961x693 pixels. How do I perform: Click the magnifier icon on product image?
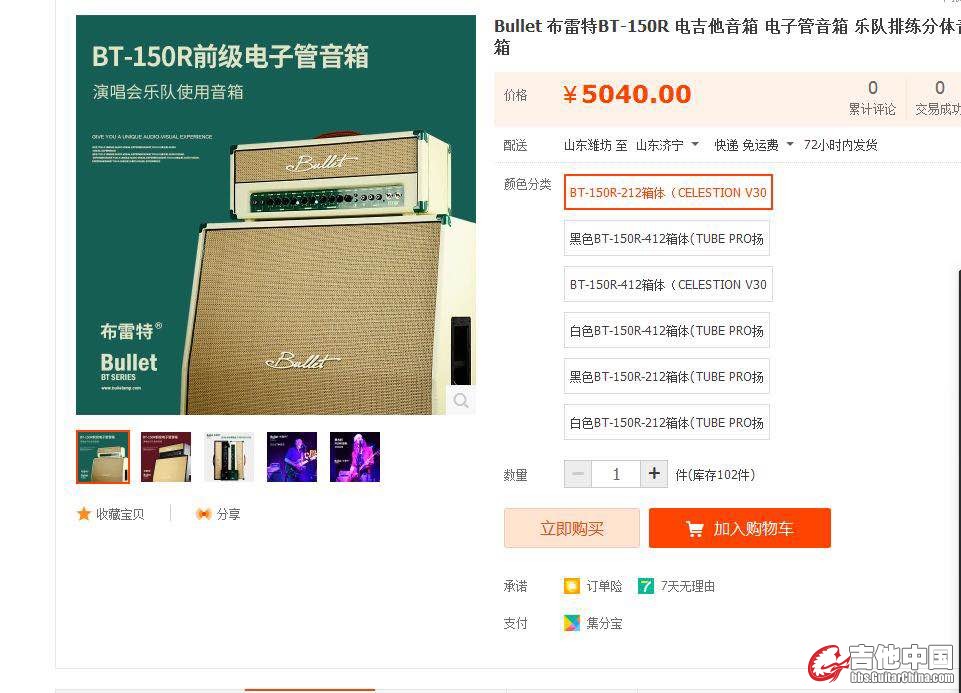click(x=461, y=401)
